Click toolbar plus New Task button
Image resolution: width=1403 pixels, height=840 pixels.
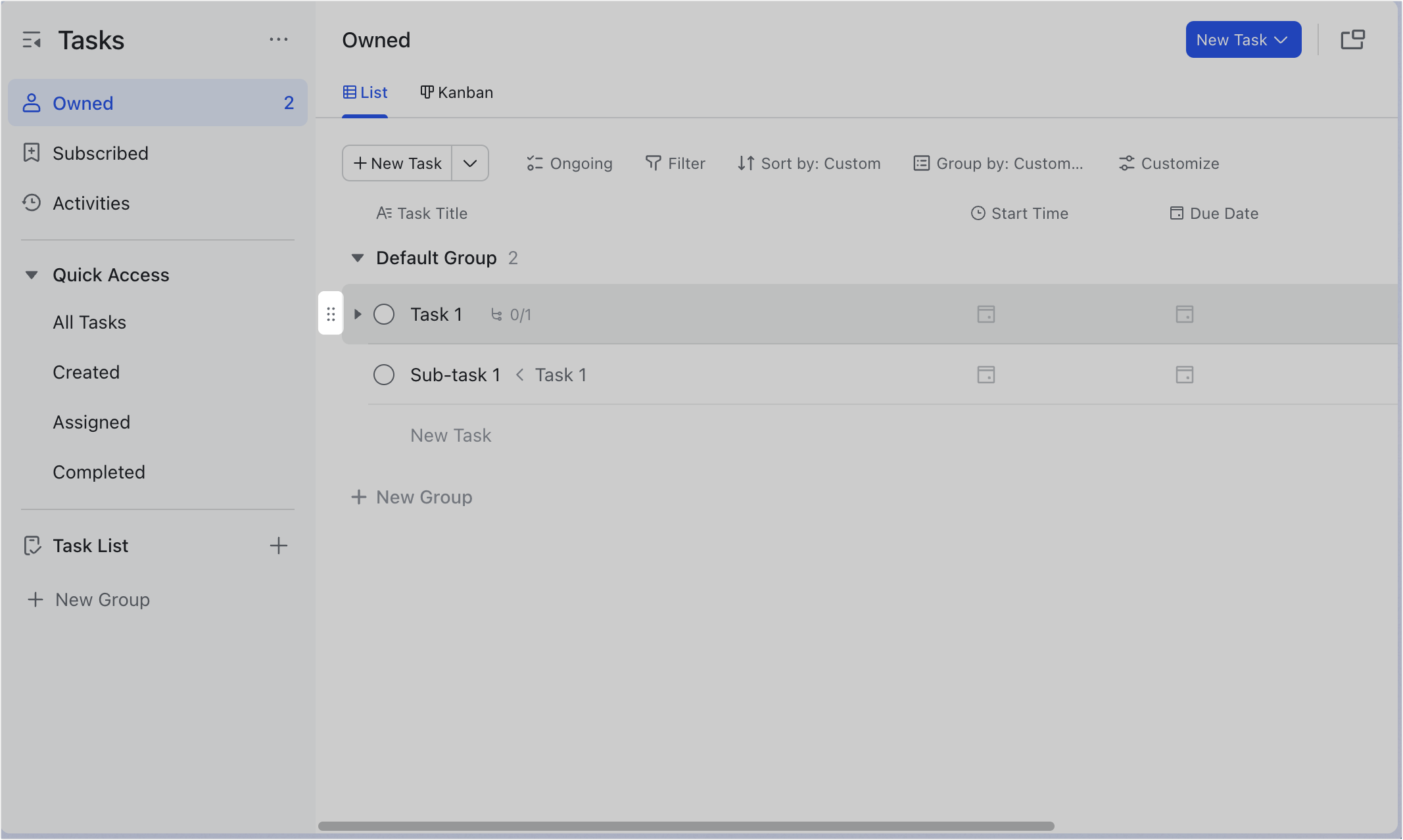click(397, 163)
